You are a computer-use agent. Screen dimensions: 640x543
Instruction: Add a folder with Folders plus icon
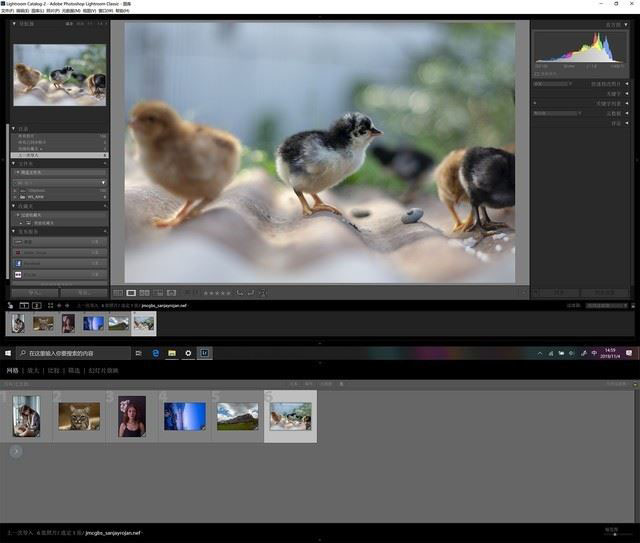pos(105,163)
